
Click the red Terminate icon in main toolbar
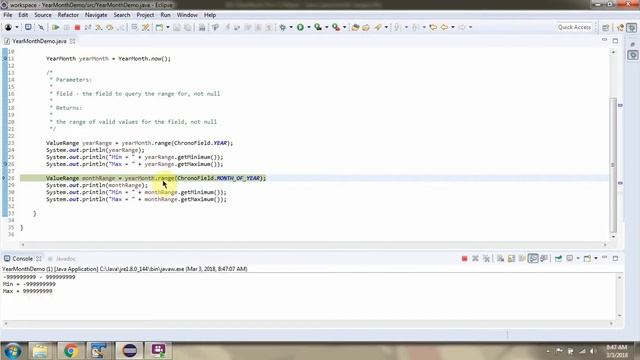pyautogui.click(x=77, y=27)
